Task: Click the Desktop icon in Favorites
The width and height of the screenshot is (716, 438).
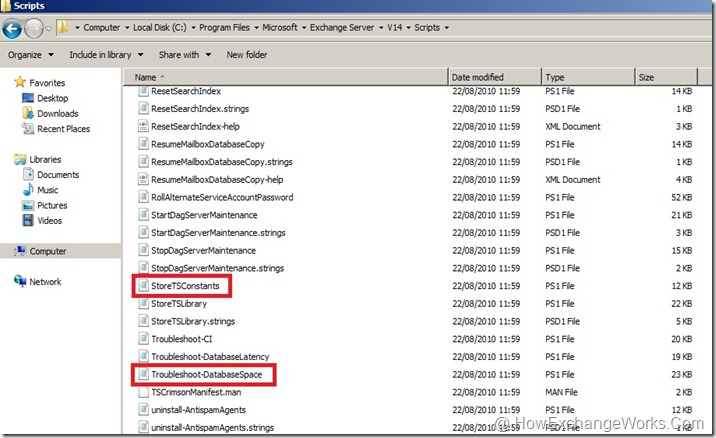Action: tap(28, 98)
